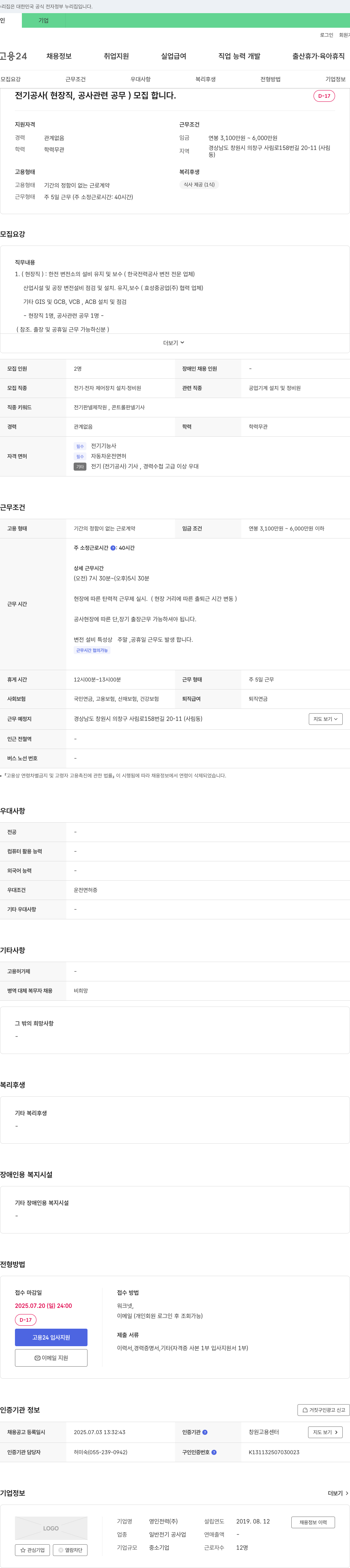
Task: Click the 고용24 입사지원 apply button
Action: click(51, 1337)
